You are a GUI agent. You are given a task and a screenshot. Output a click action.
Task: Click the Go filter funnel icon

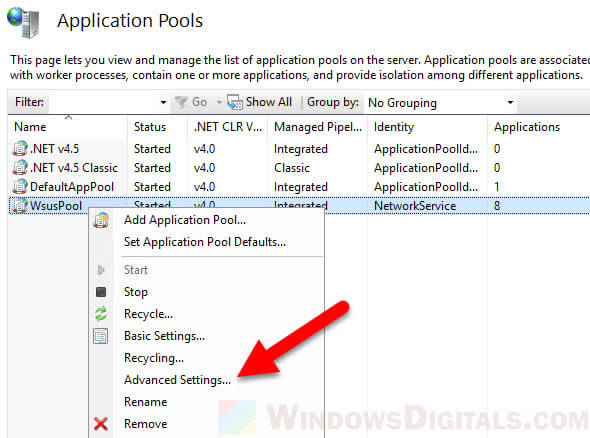[x=181, y=102]
